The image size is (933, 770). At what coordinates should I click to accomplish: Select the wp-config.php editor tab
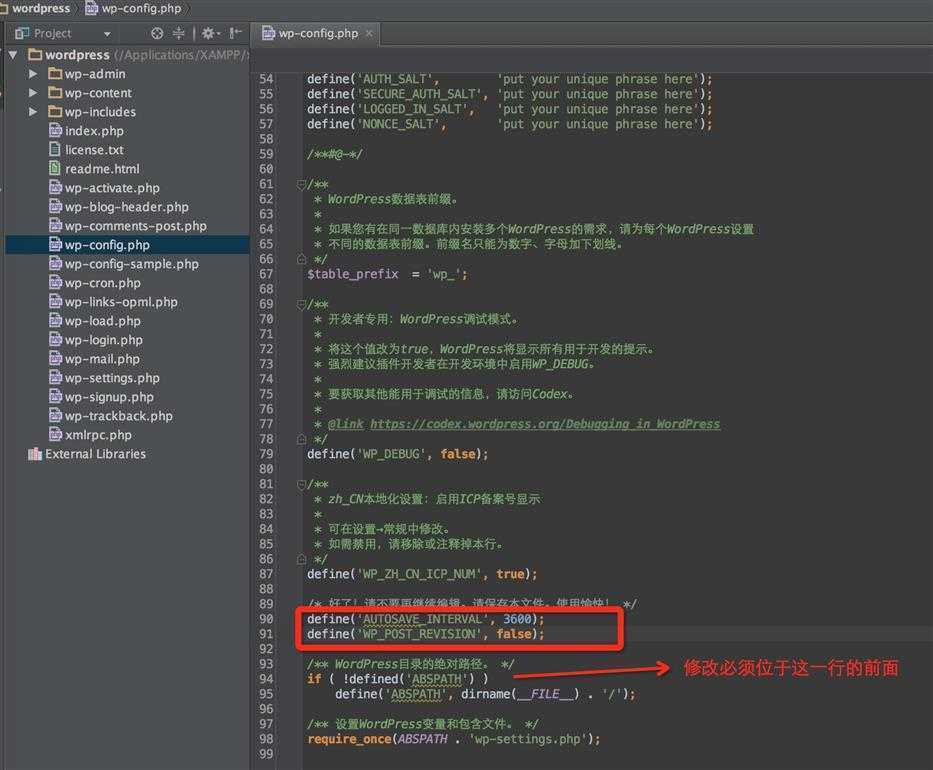click(x=318, y=33)
